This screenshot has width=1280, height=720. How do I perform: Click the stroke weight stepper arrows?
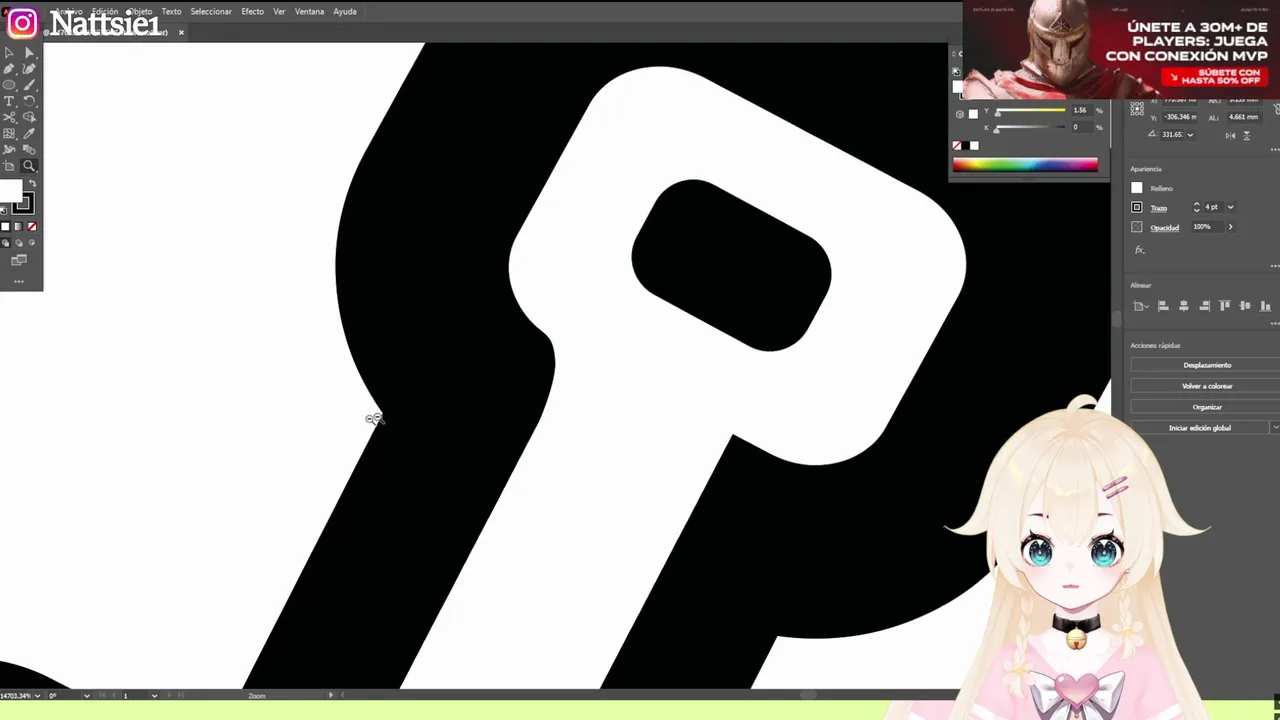[x=1196, y=207]
